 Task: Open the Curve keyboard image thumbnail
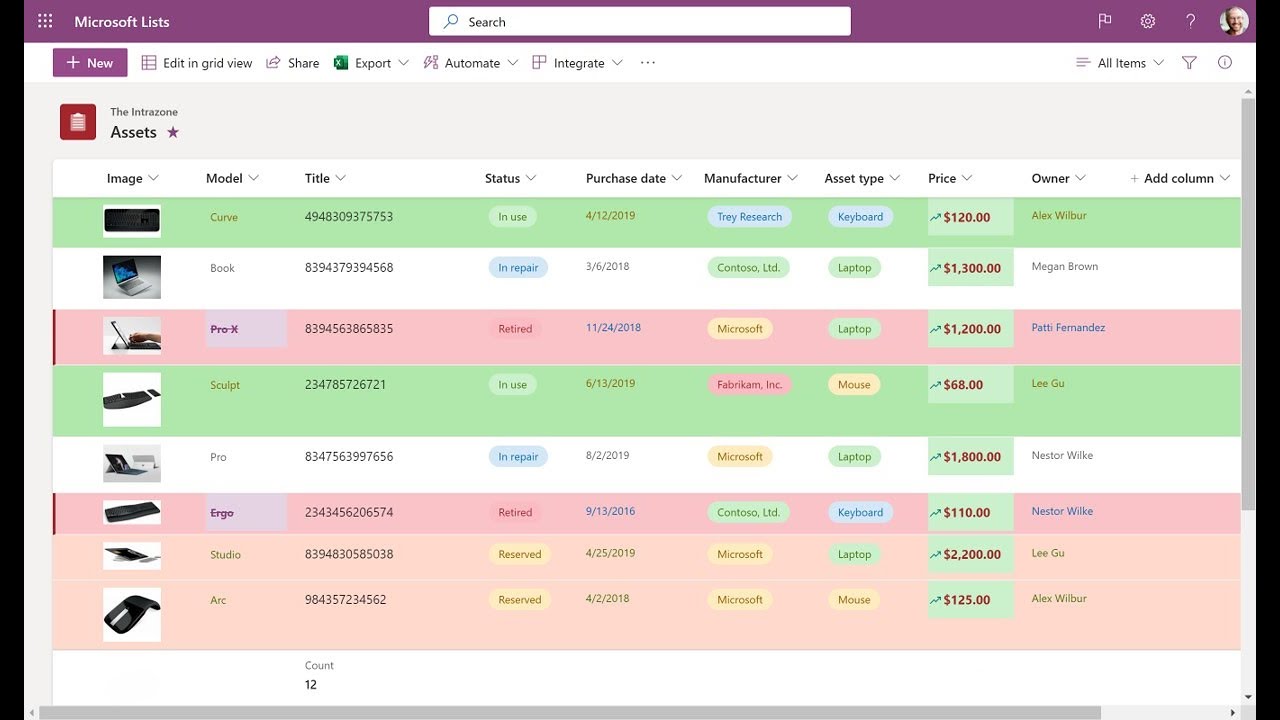click(132, 221)
